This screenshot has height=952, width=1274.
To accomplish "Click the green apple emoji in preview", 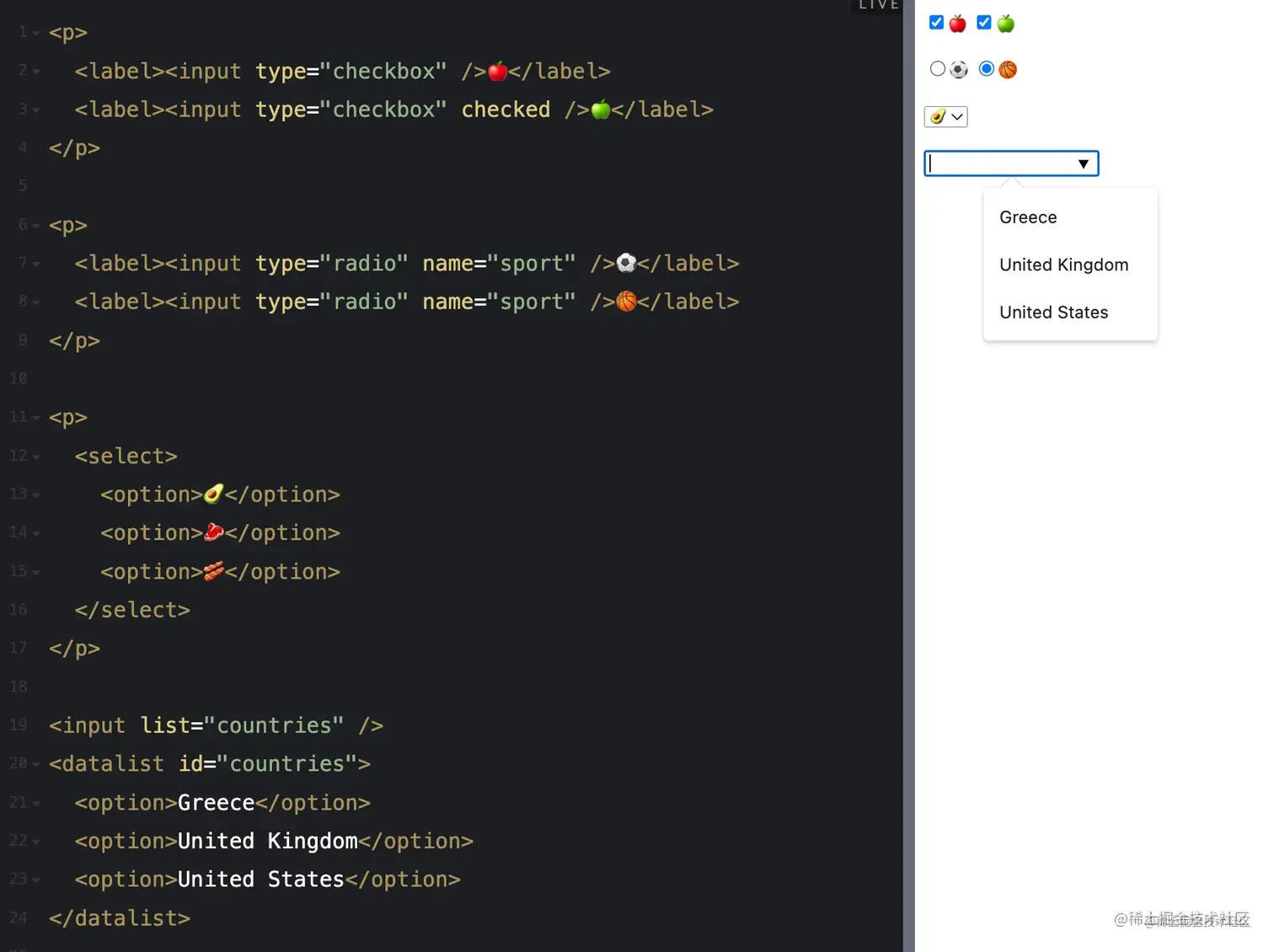I will click(x=1006, y=24).
